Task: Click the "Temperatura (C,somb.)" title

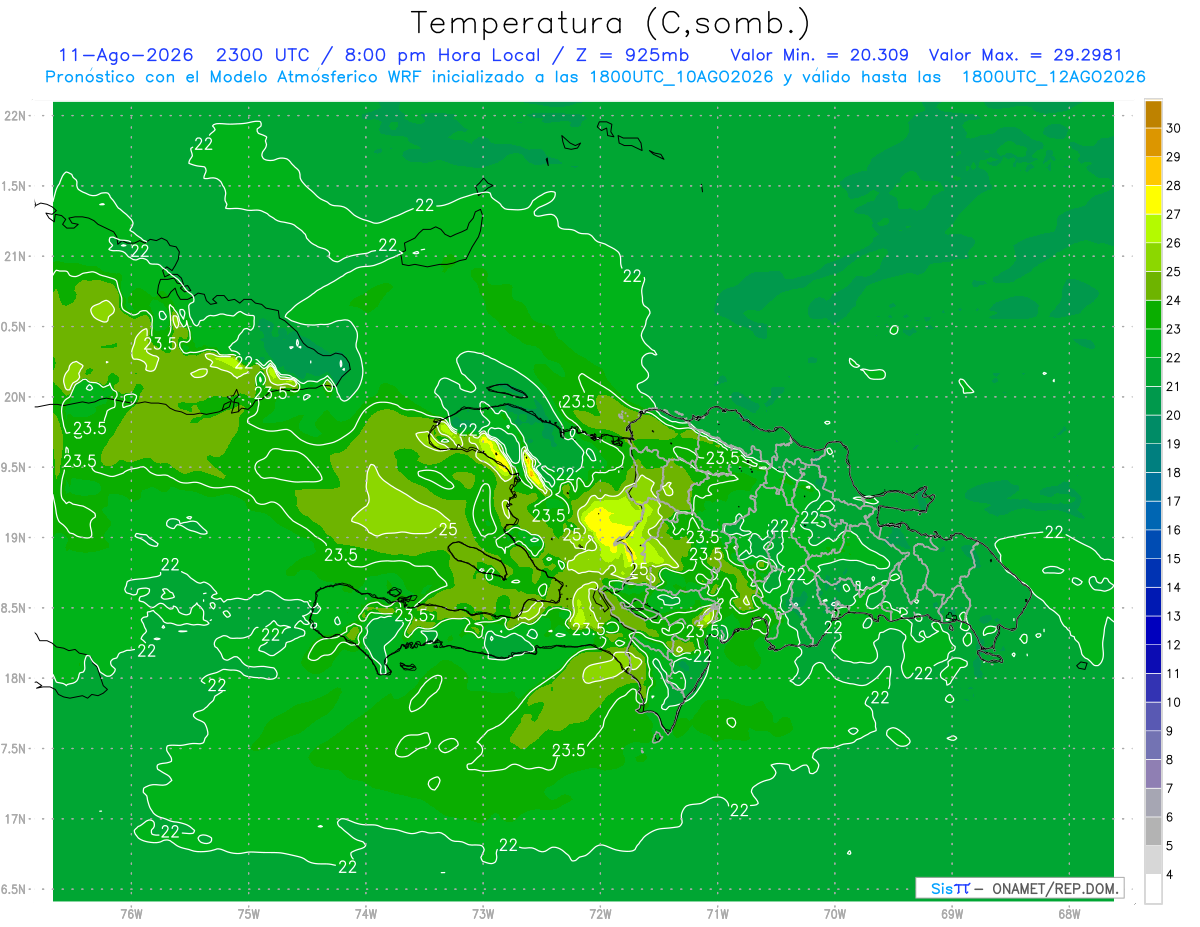Action: click(x=610, y=22)
